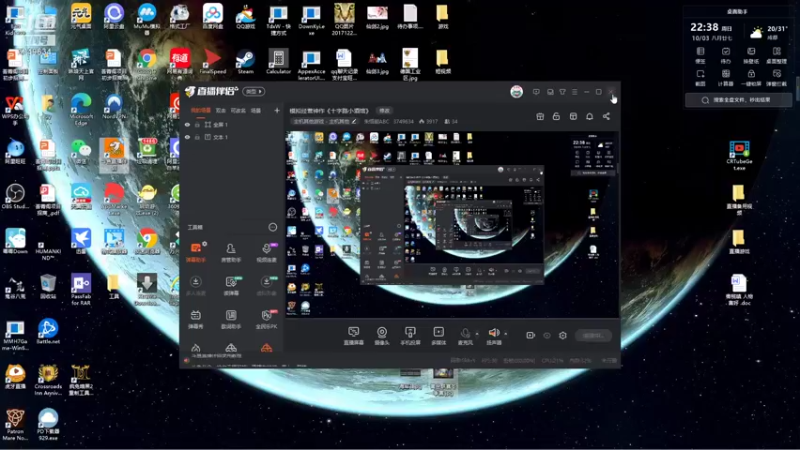Image resolution: width=800 pixels, height=450 pixels.
Task: Open the 弹幕秀 TV icon tool
Action: point(196,319)
